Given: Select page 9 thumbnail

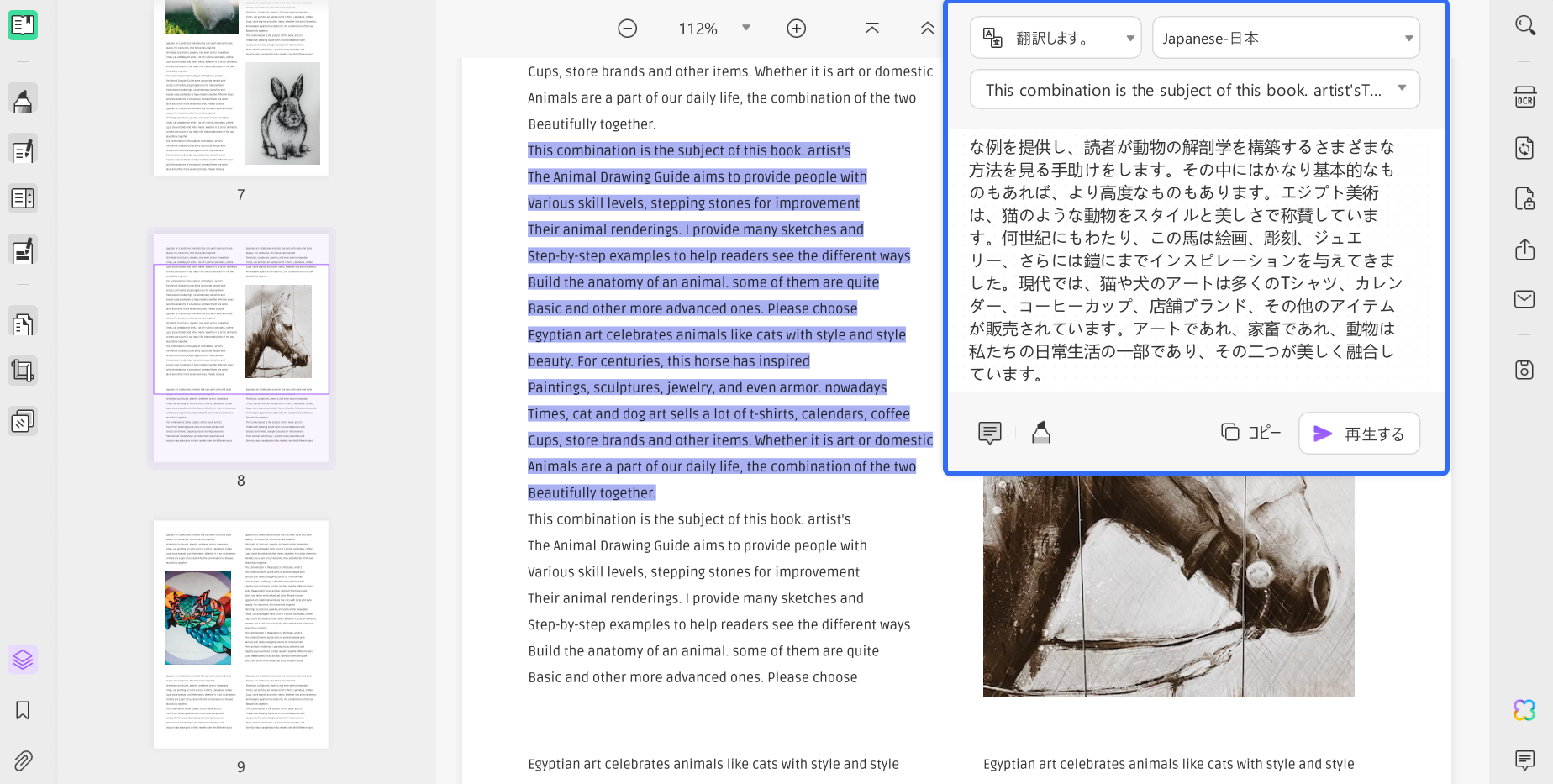Looking at the screenshot, I should point(241,634).
